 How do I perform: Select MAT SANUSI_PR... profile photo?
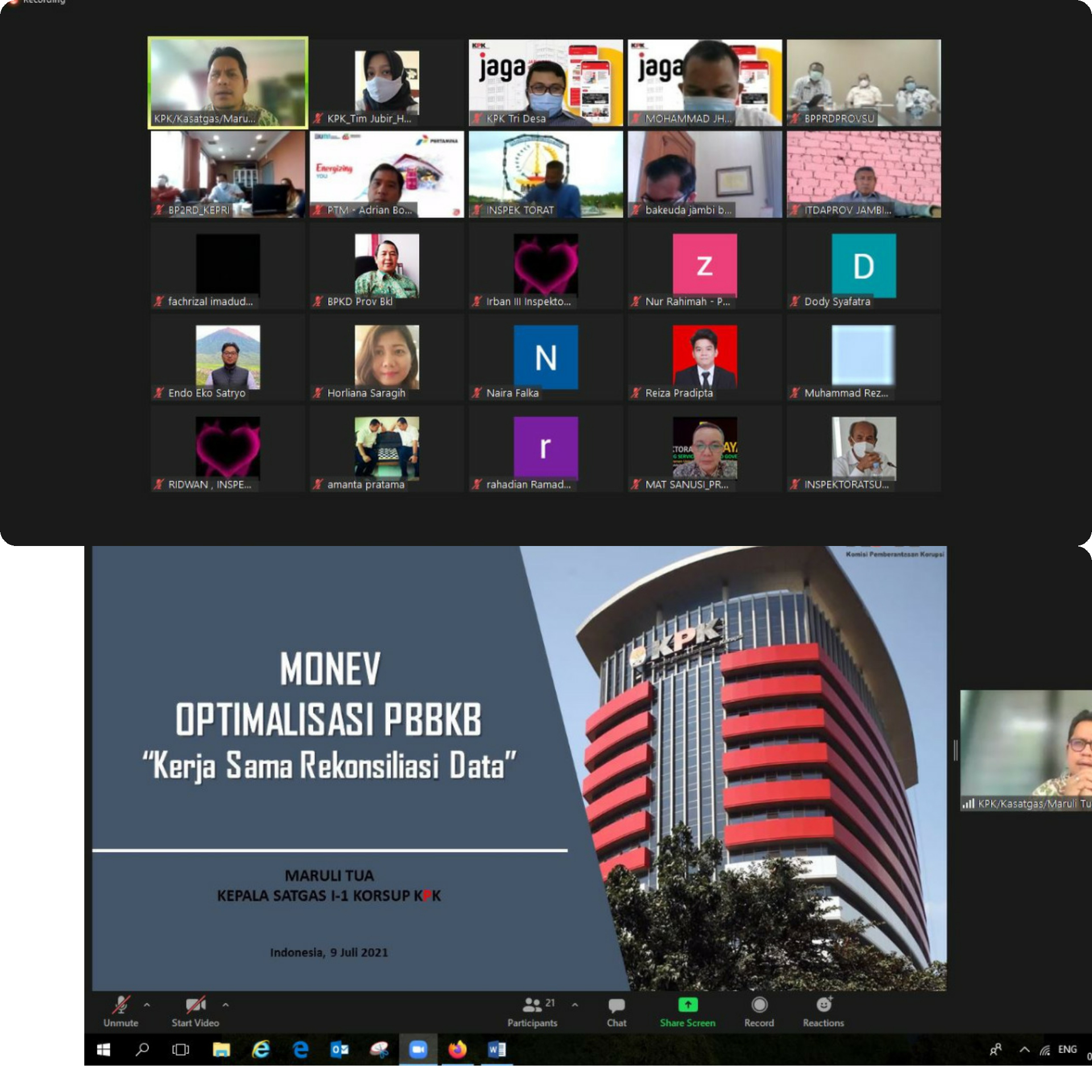click(705, 449)
